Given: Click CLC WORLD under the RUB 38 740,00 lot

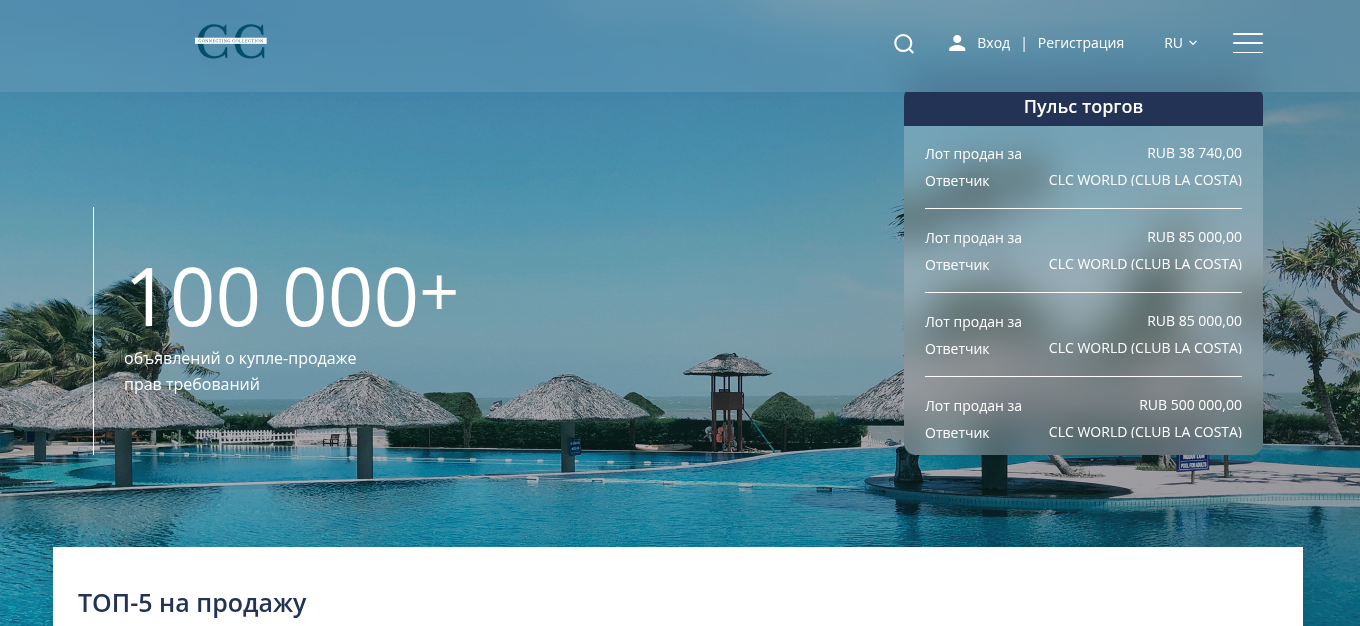Looking at the screenshot, I should (1145, 180).
